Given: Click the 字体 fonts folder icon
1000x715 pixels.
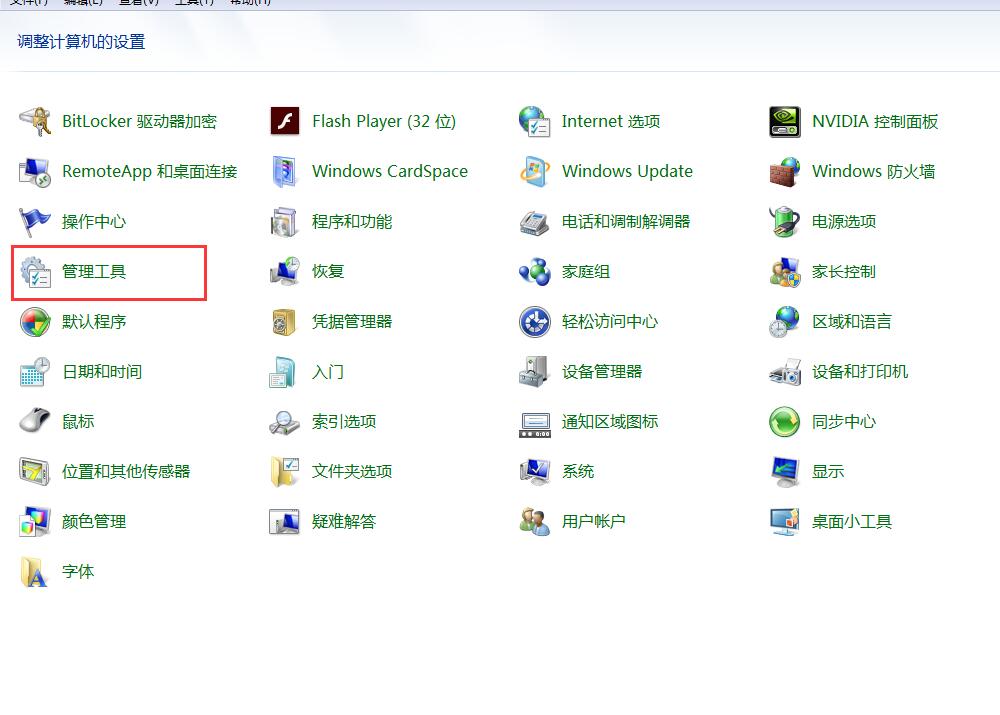Looking at the screenshot, I should tap(35, 571).
